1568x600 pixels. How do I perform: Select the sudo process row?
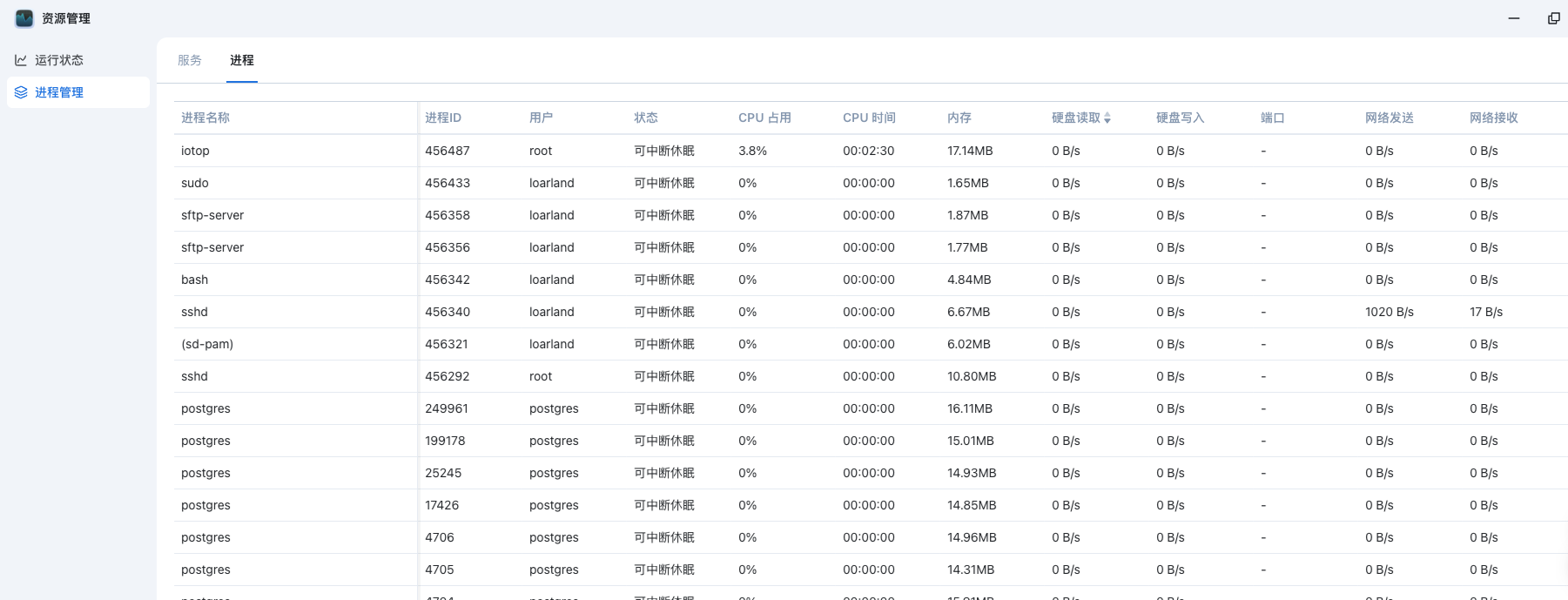coord(871,183)
